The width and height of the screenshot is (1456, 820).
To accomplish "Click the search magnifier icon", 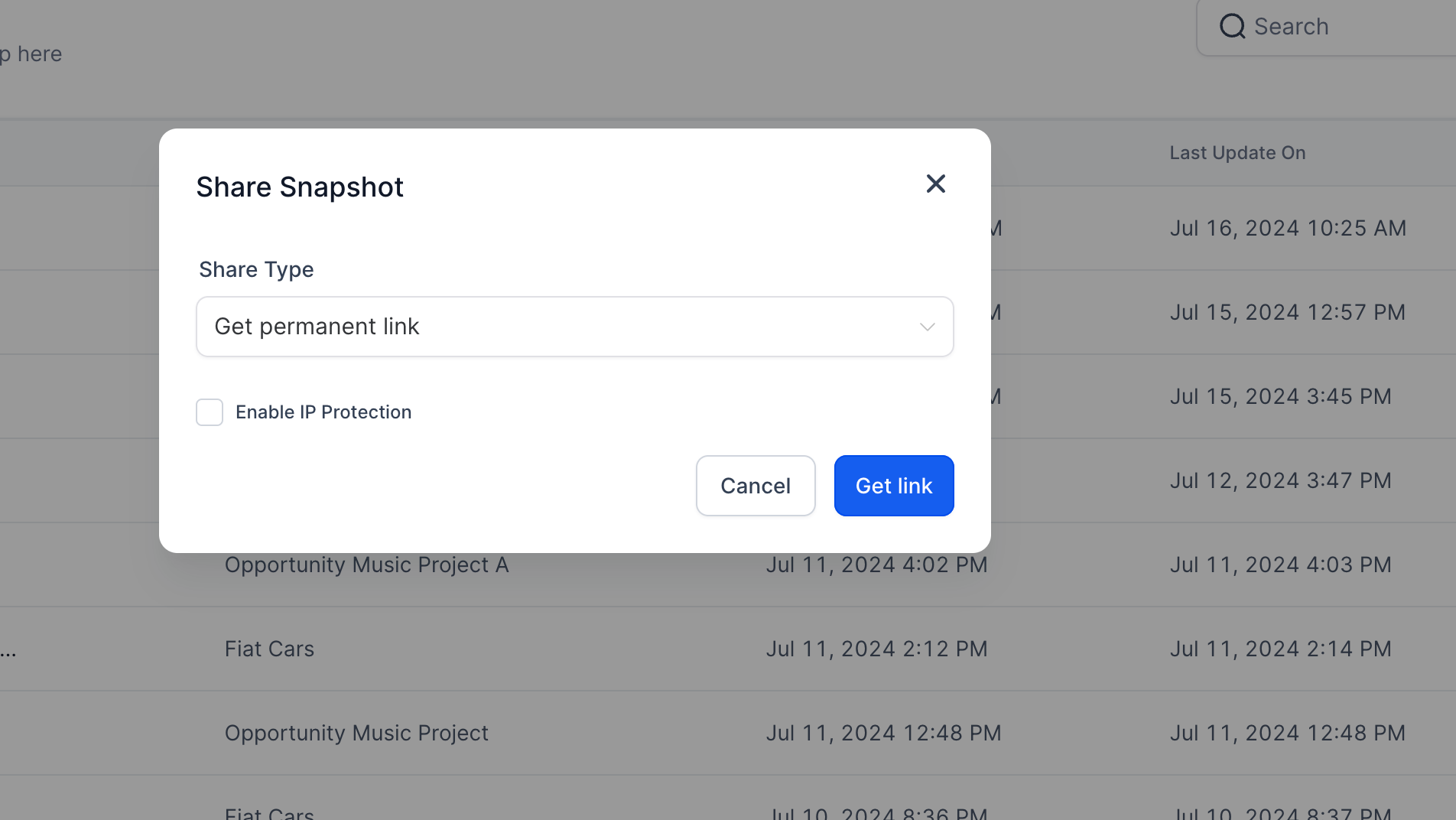I will (1232, 27).
